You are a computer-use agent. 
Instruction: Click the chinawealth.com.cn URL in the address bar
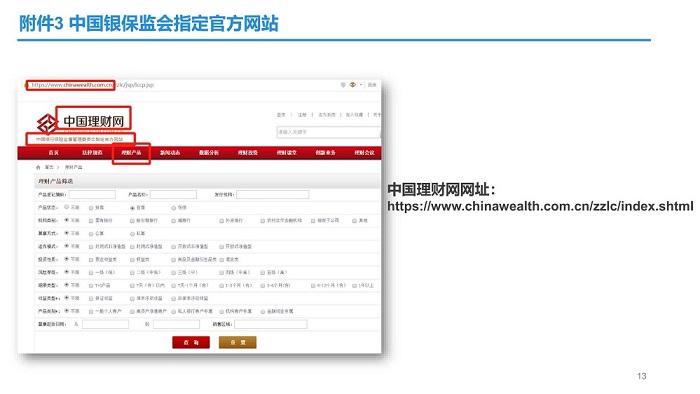click(72, 85)
